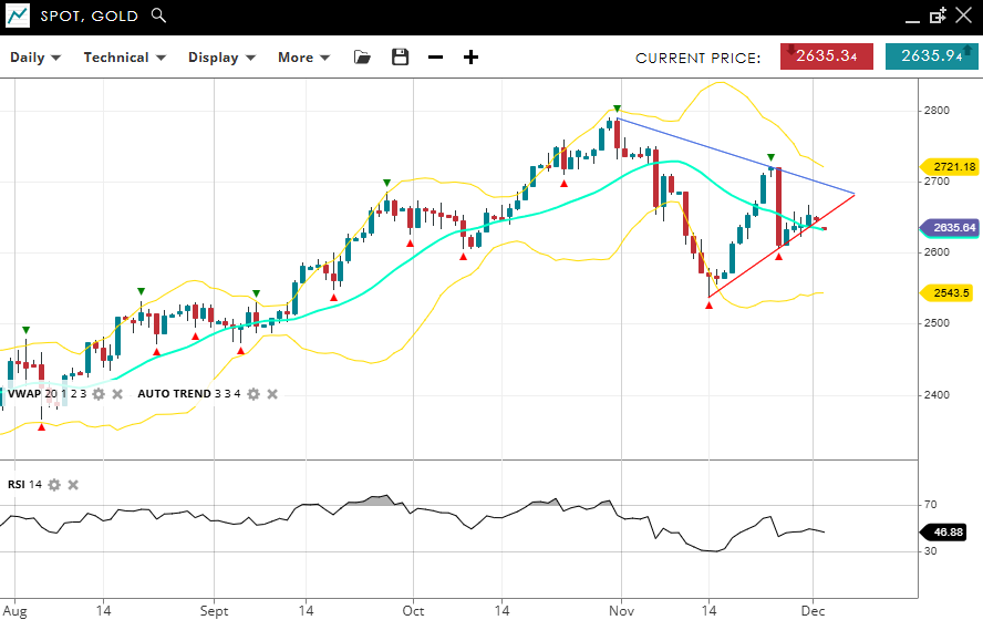Viewport: 983px width, 620px height.
Task: Remove the RSI indicator
Action: (73, 485)
